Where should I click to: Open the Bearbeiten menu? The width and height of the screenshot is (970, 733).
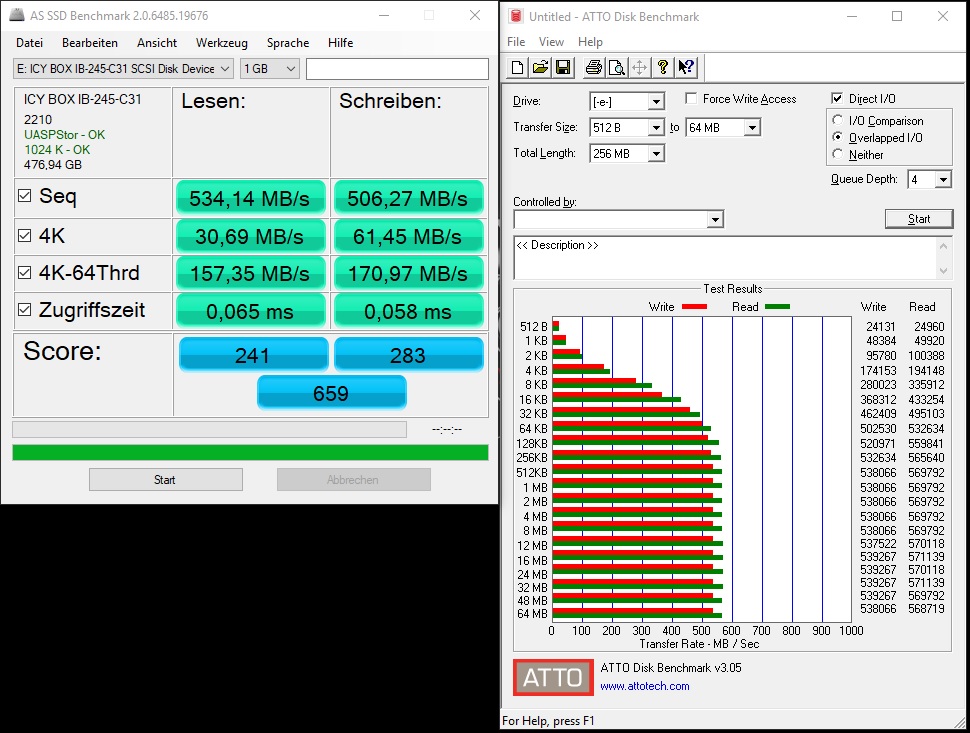tap(90, 43)
